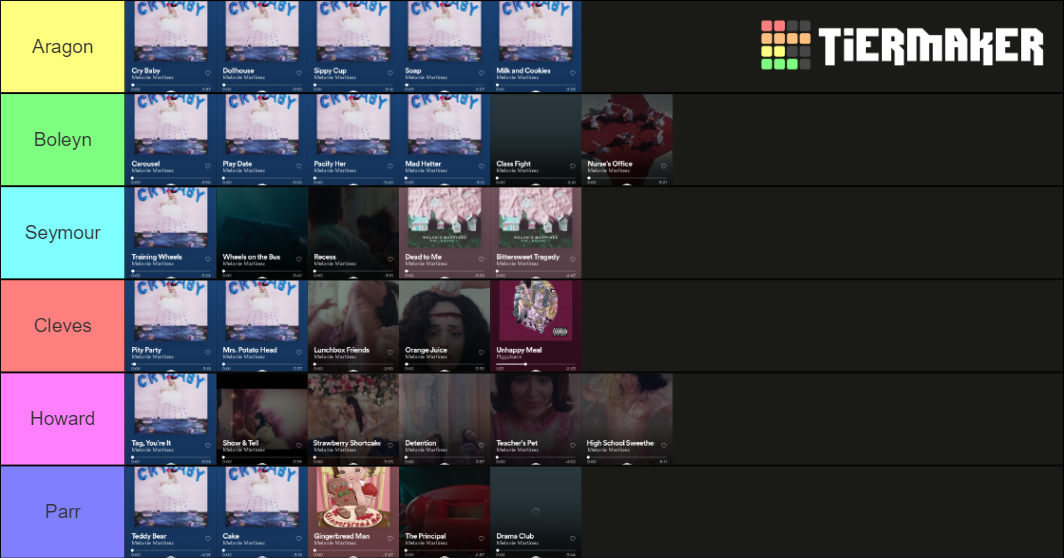The width and height of the screenshot is (1064, 558).
Task: Like Detention using the heart icon
Action: [481, 445]
